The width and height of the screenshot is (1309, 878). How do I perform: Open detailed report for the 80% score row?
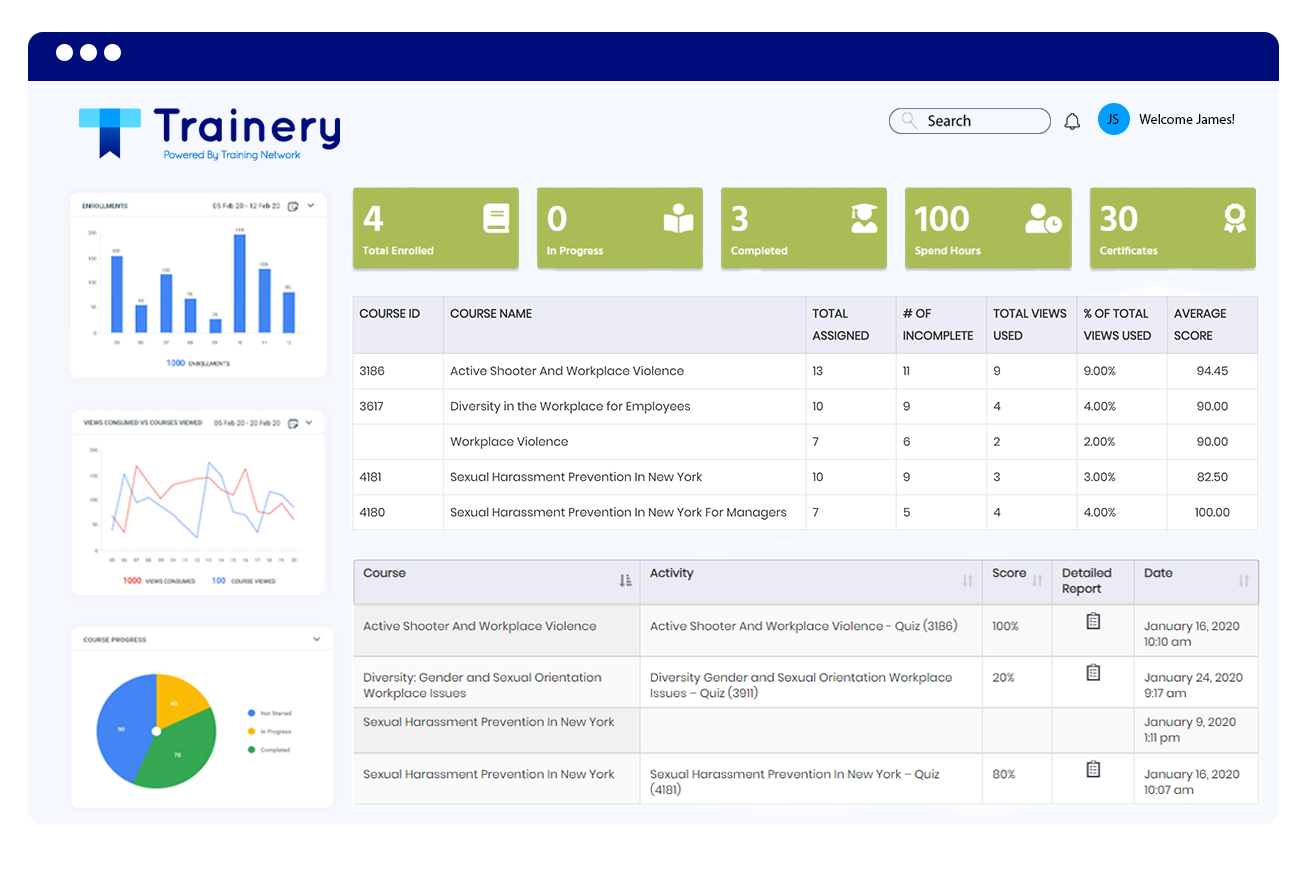pyautogui.click(x=1093, y=769)
